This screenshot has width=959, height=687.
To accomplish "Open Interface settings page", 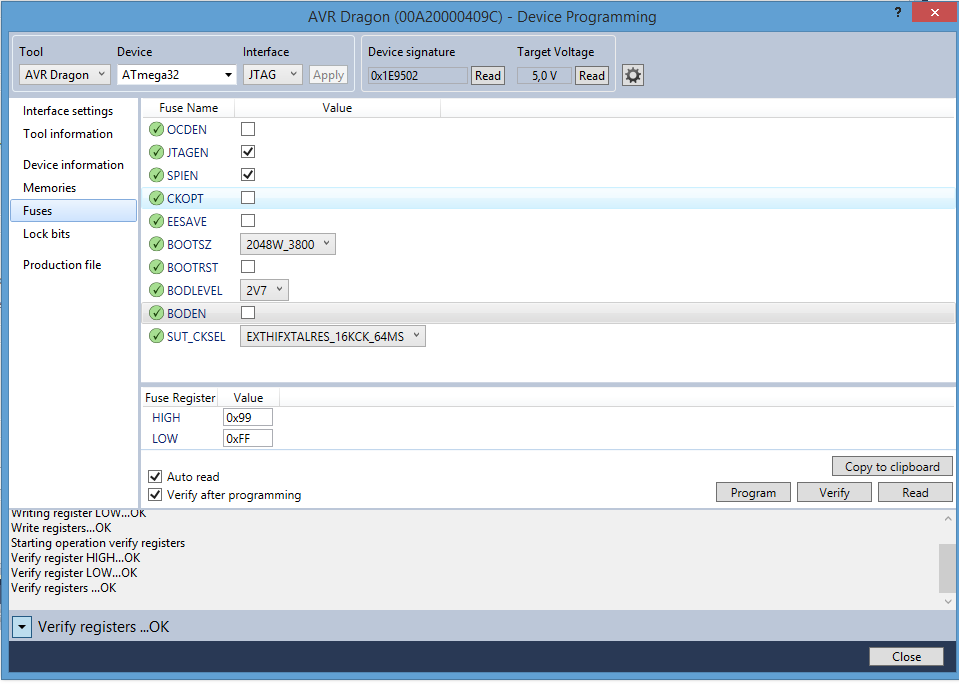I will (x=68, y=111).
